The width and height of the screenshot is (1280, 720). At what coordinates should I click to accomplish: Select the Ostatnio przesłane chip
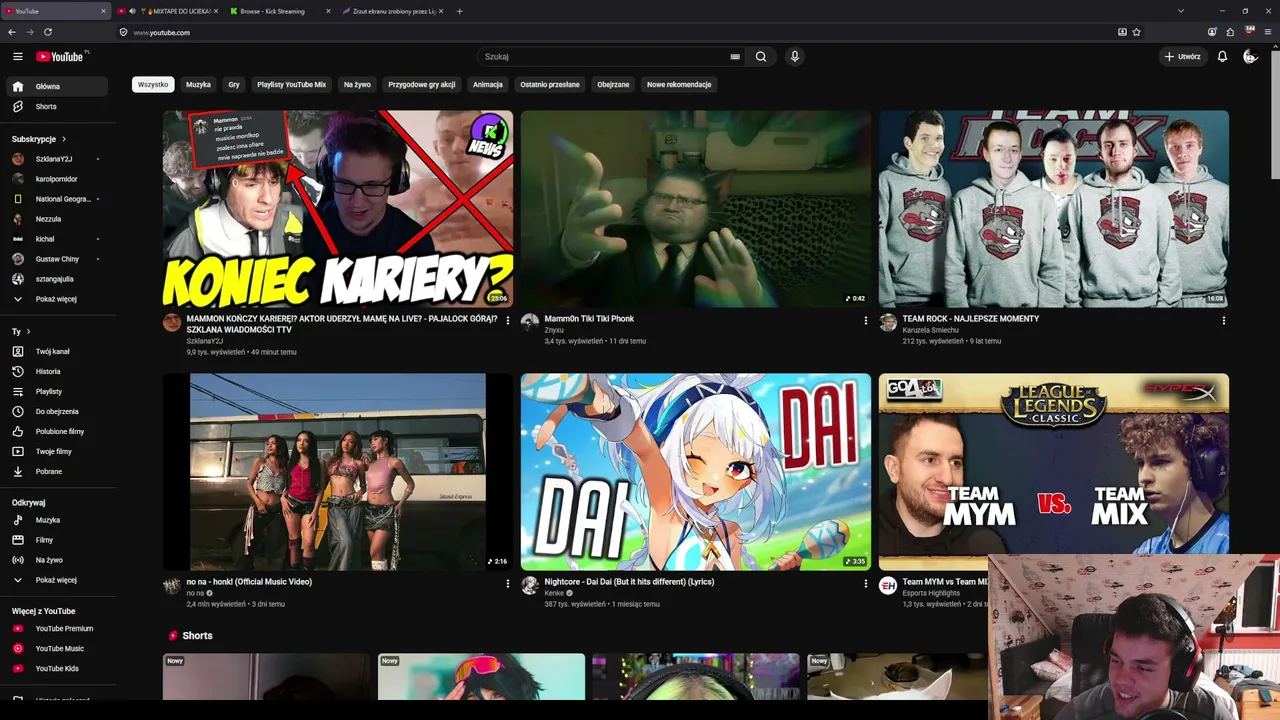(550, 85)
